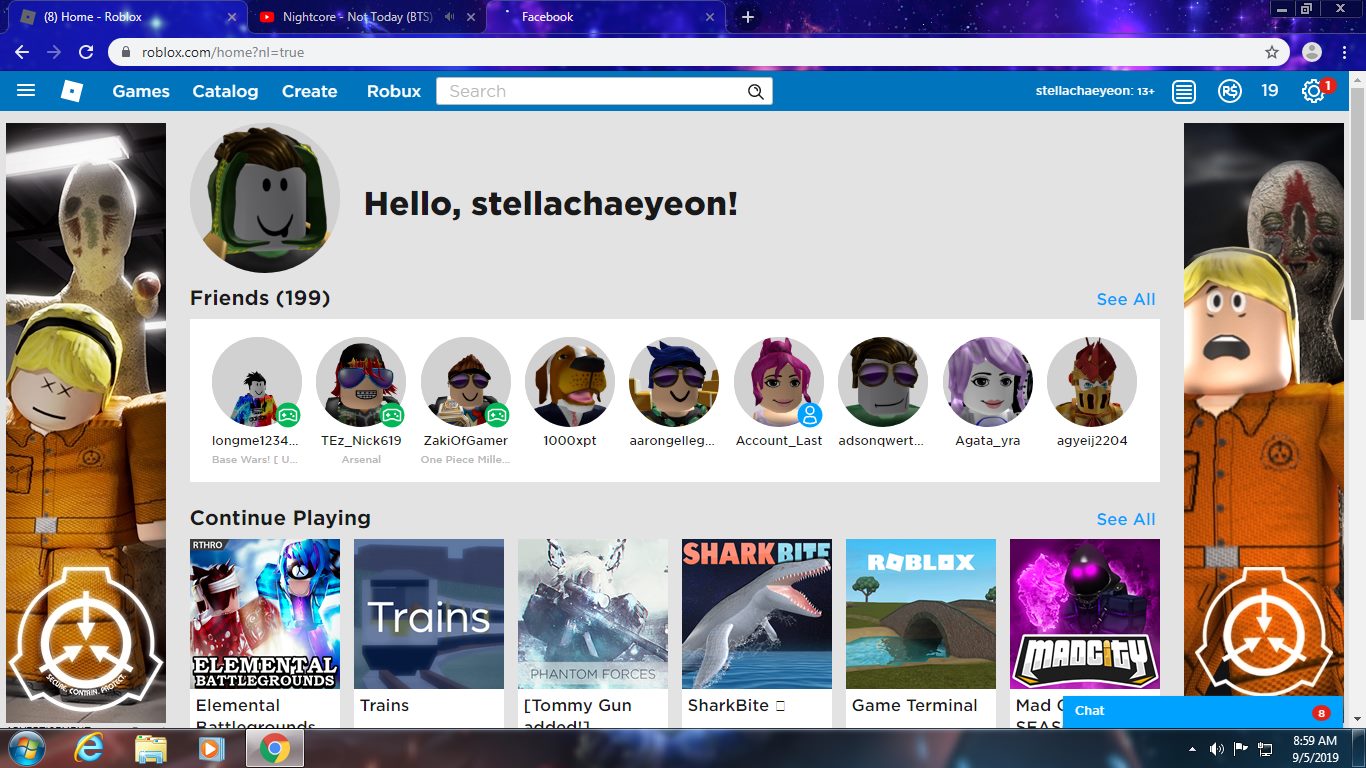Open friend aarongelleg's avatar
The width and height of the screenshot is (1366, 768).
pos(674,382)
